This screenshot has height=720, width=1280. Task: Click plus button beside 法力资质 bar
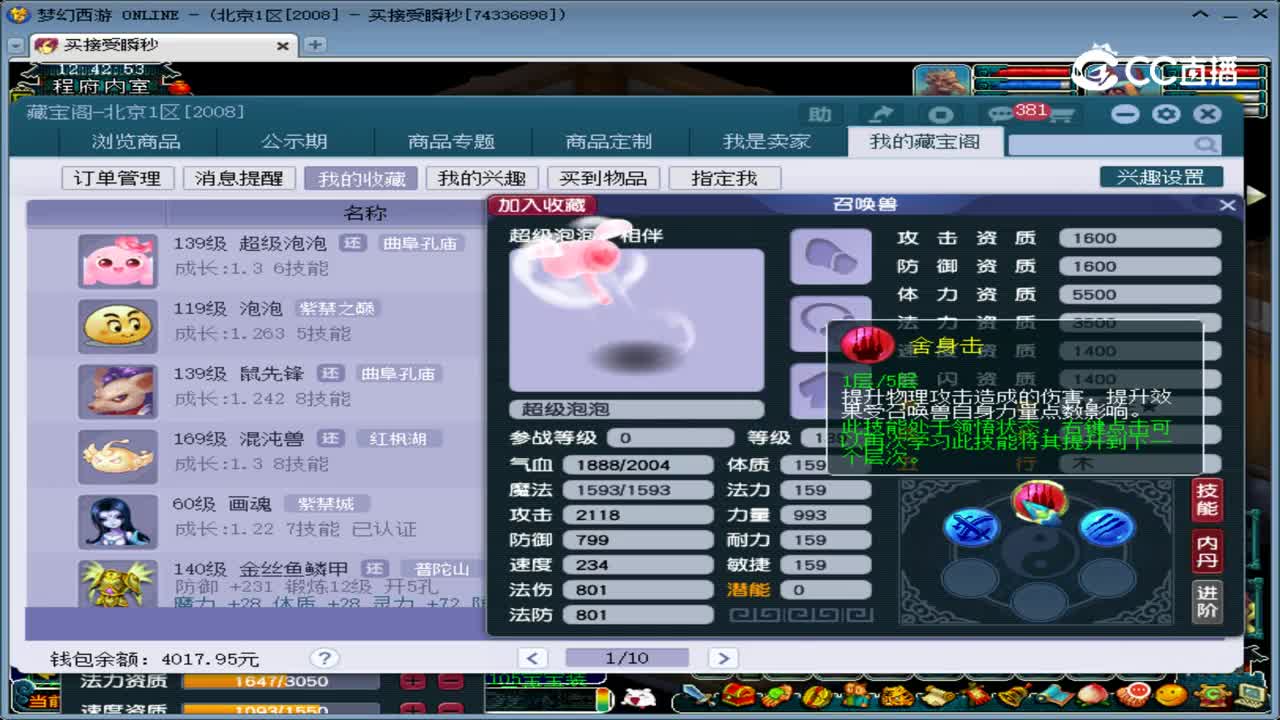pos(413,682)
